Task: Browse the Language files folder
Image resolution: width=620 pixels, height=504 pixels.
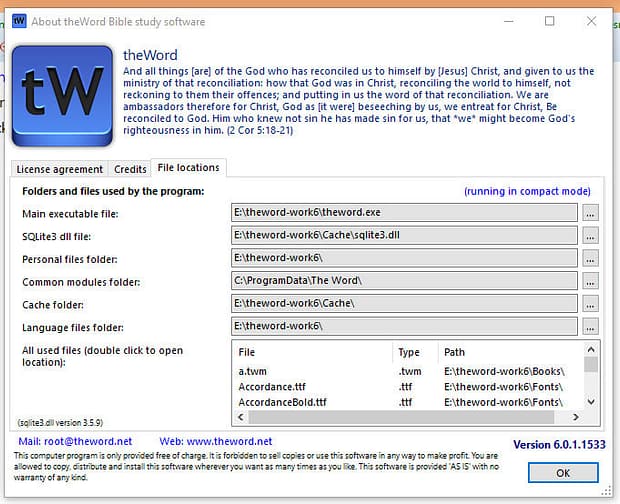Action: (590, 327)
